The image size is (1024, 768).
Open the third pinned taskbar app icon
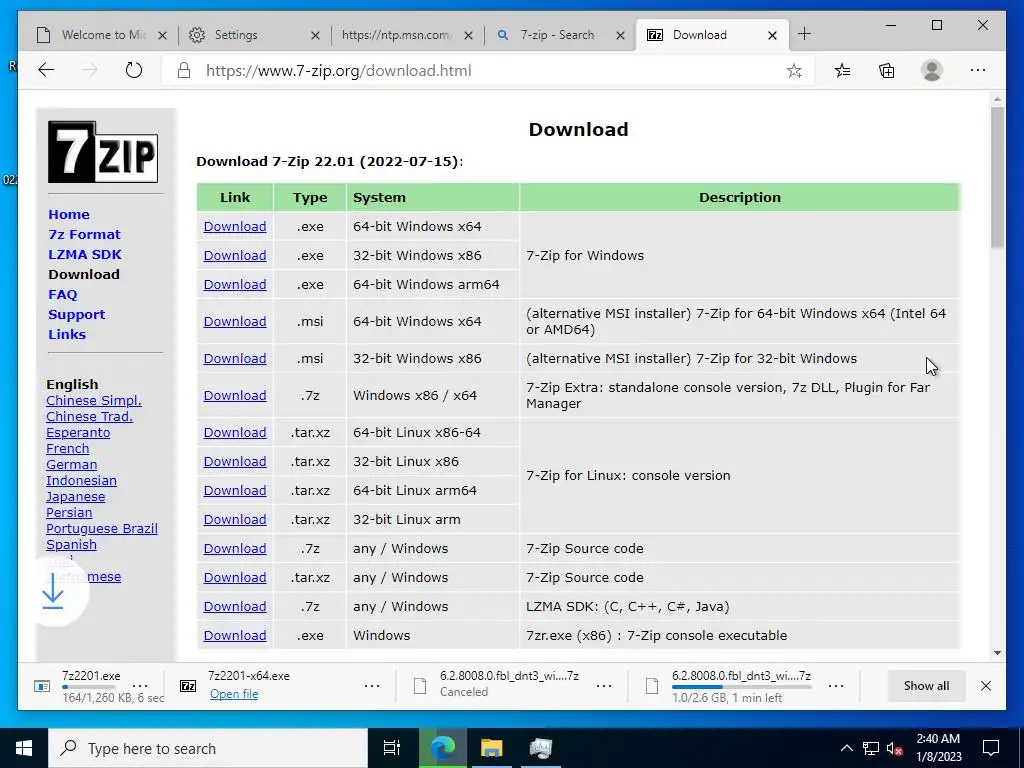click(x=541, y=748)
